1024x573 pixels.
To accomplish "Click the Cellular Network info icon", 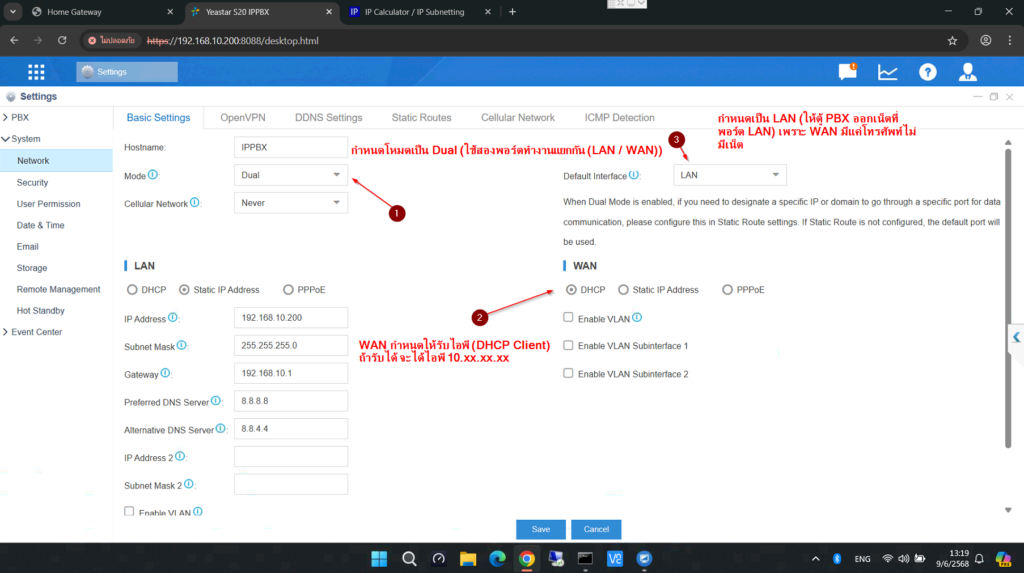I will [195, 203].
